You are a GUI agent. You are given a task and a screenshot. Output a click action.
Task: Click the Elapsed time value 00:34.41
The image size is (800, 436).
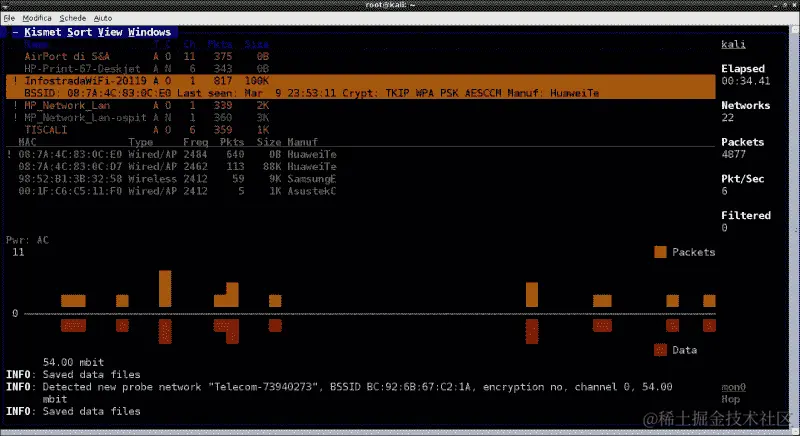coord(745,81)
